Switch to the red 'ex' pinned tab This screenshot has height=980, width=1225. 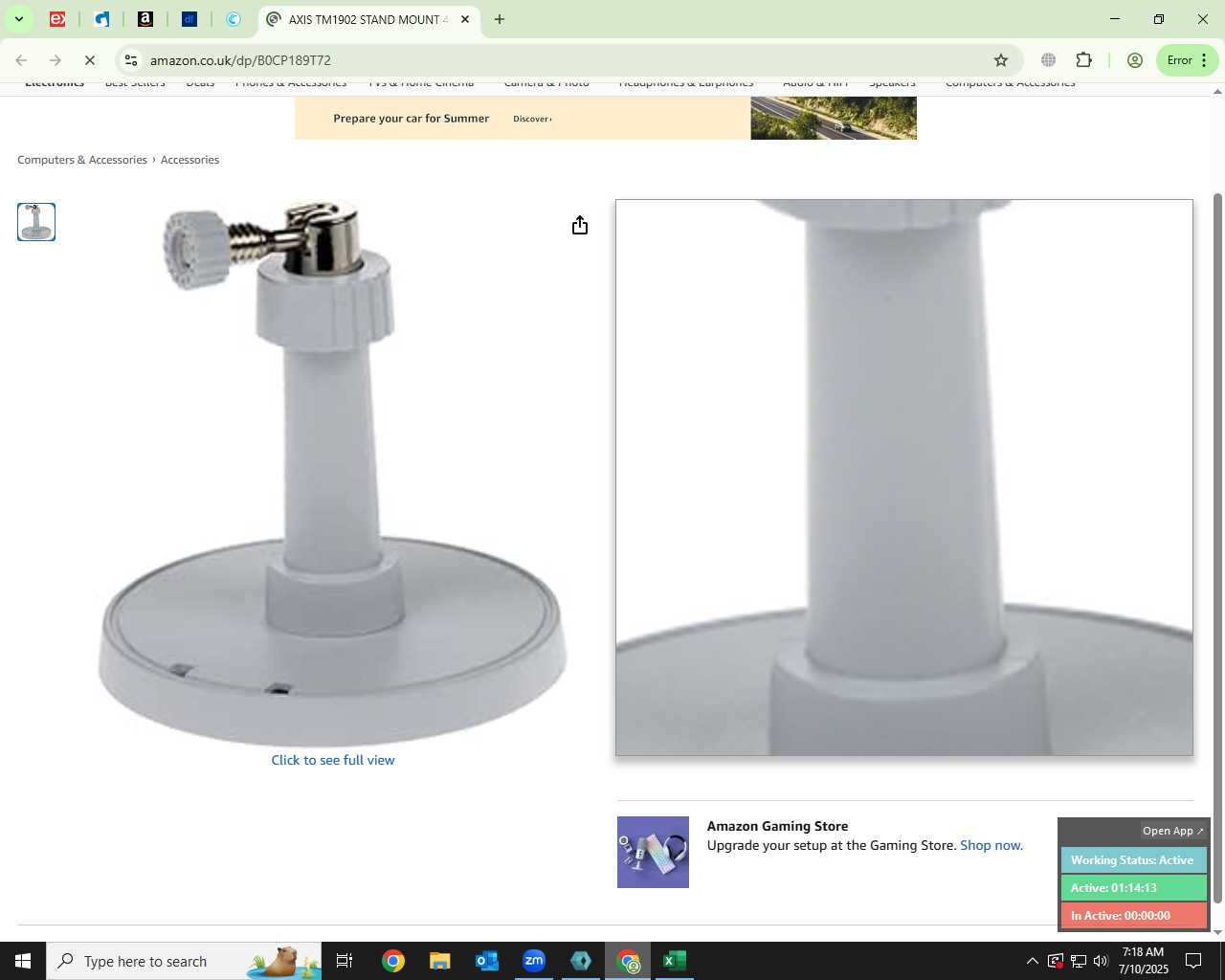[57, 19]
